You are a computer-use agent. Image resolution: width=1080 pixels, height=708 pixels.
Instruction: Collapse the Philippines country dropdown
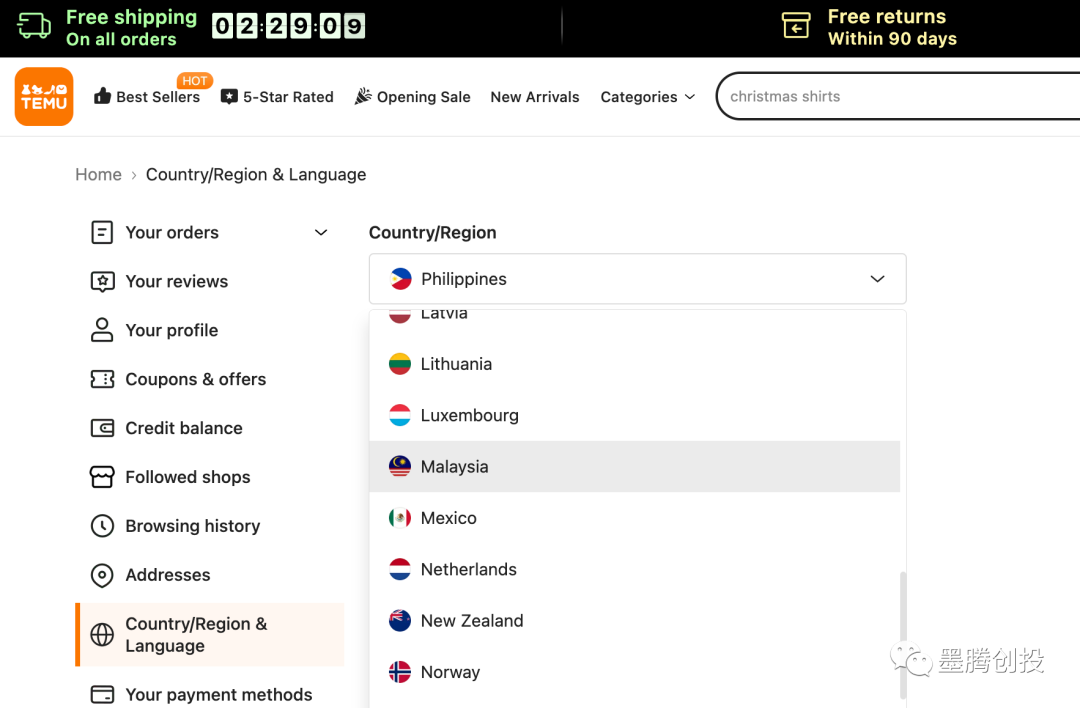(877, 279)
